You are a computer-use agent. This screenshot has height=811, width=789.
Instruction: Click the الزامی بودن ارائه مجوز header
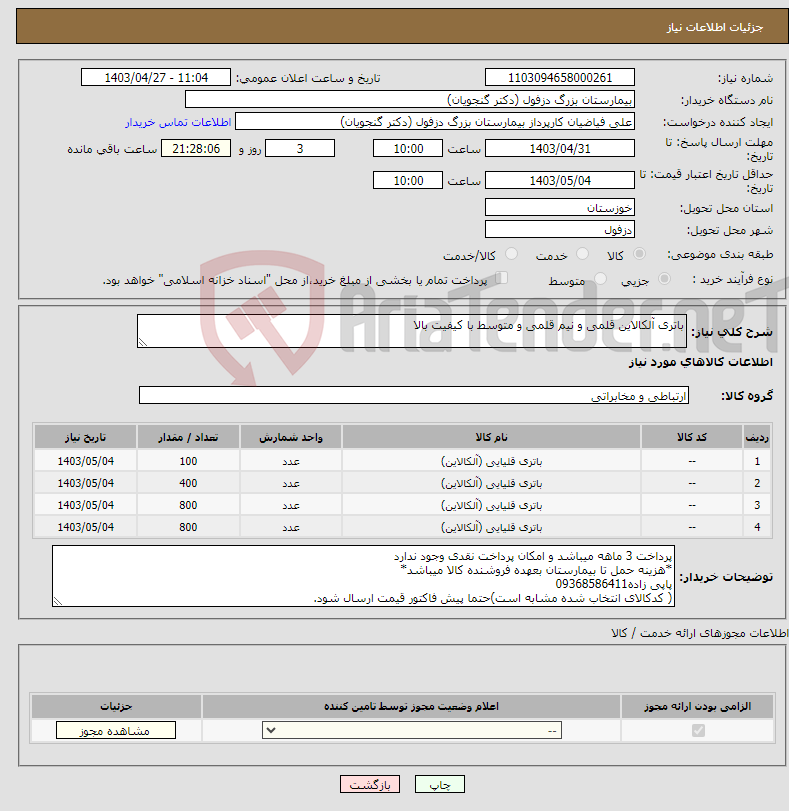697,707
